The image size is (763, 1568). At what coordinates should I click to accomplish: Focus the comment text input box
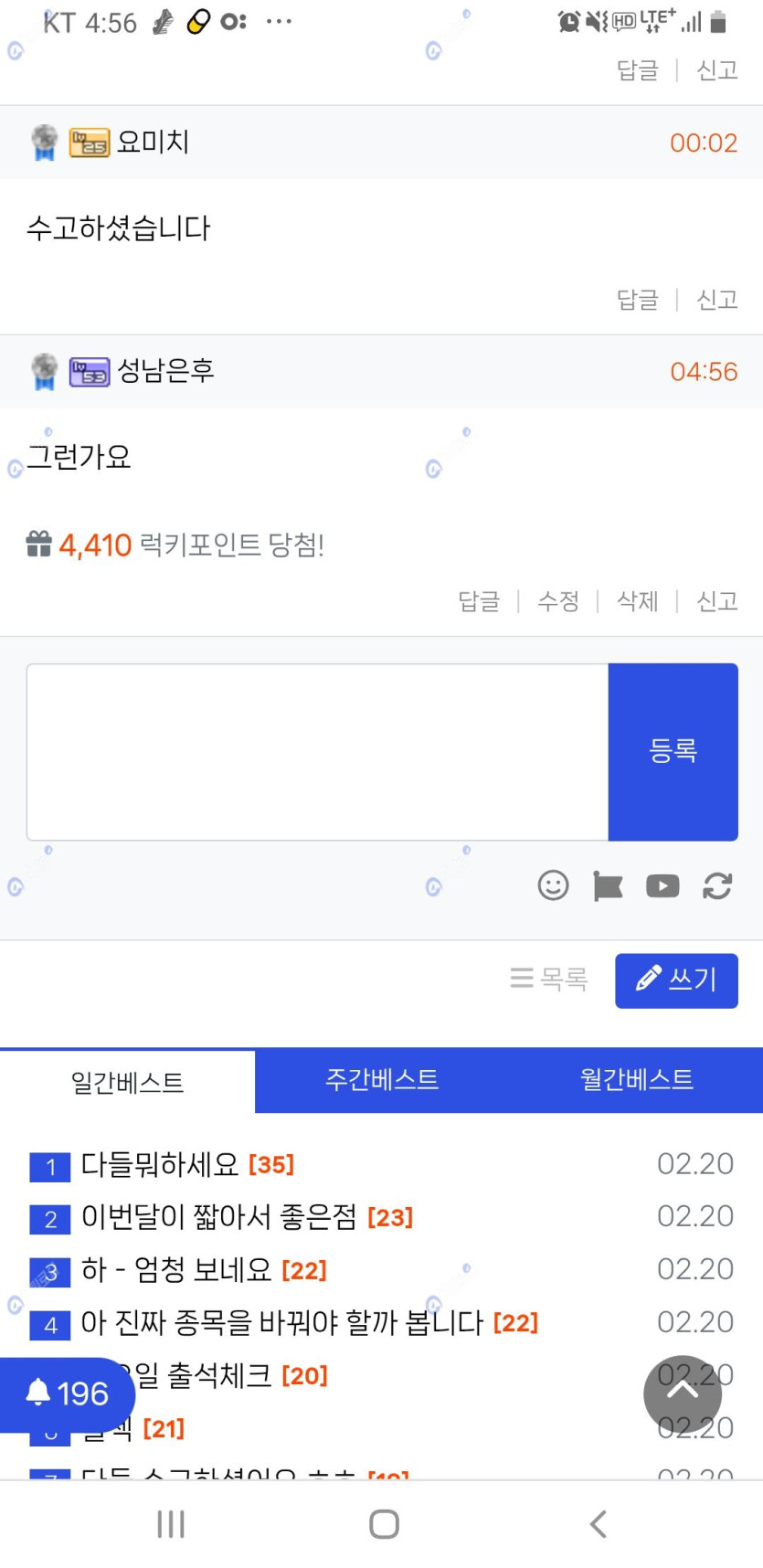click(317, 751)
